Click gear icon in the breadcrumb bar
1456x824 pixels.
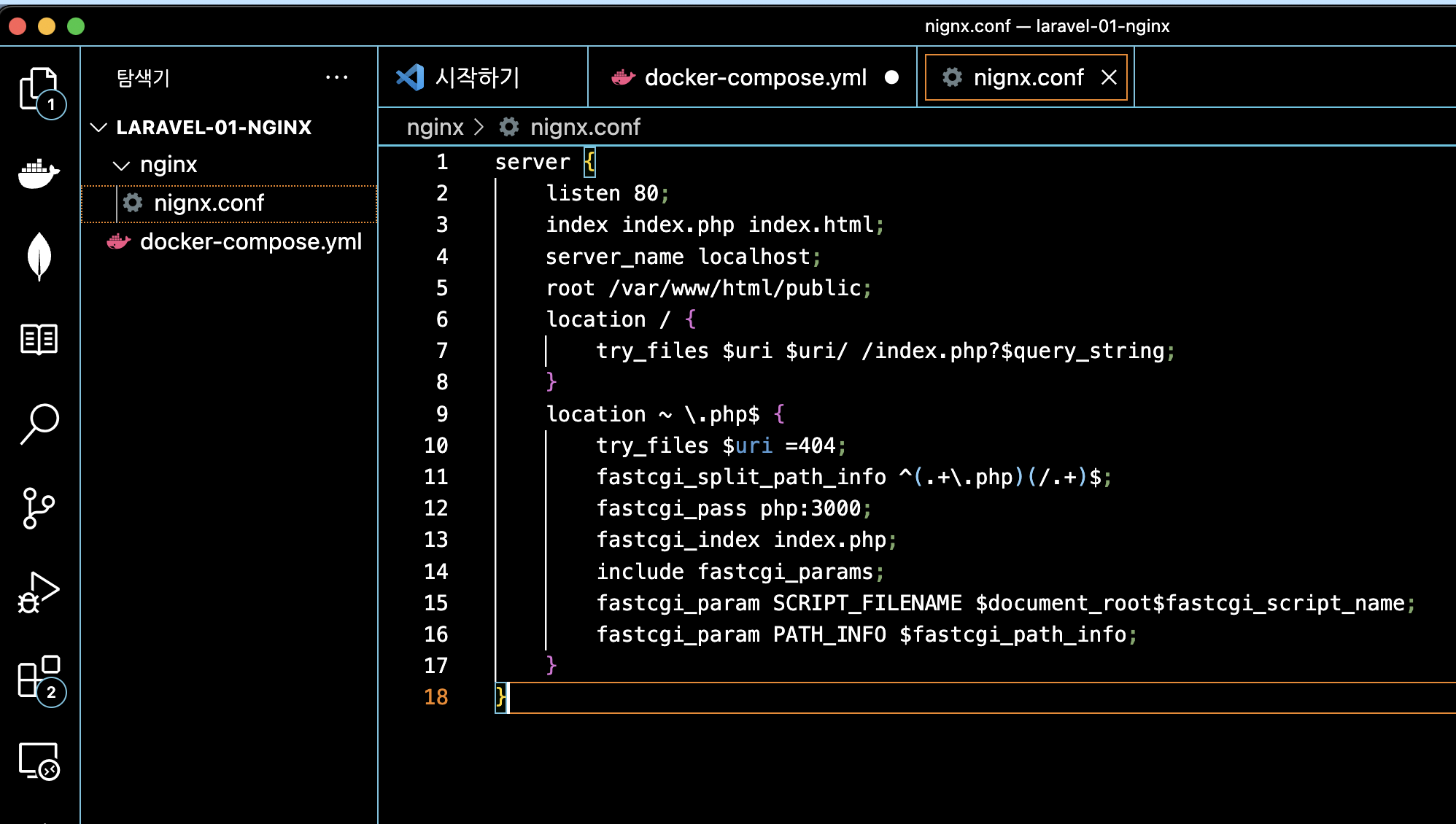509,127
